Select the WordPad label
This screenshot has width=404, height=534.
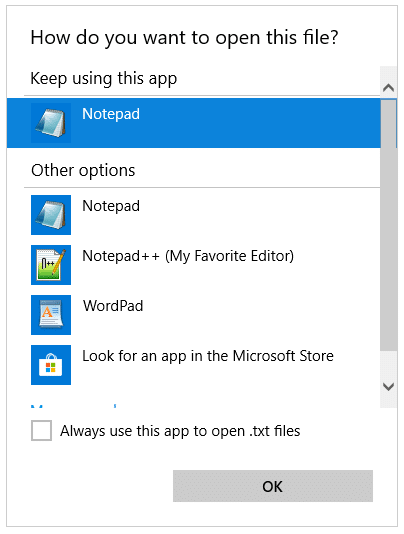click(113, 306)
